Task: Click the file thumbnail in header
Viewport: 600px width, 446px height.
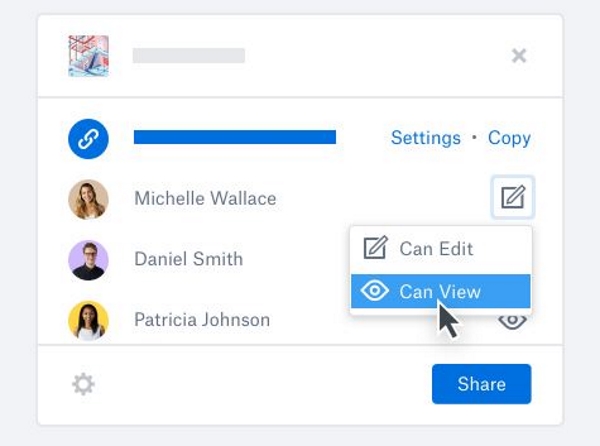Action: tap(88, 56)
